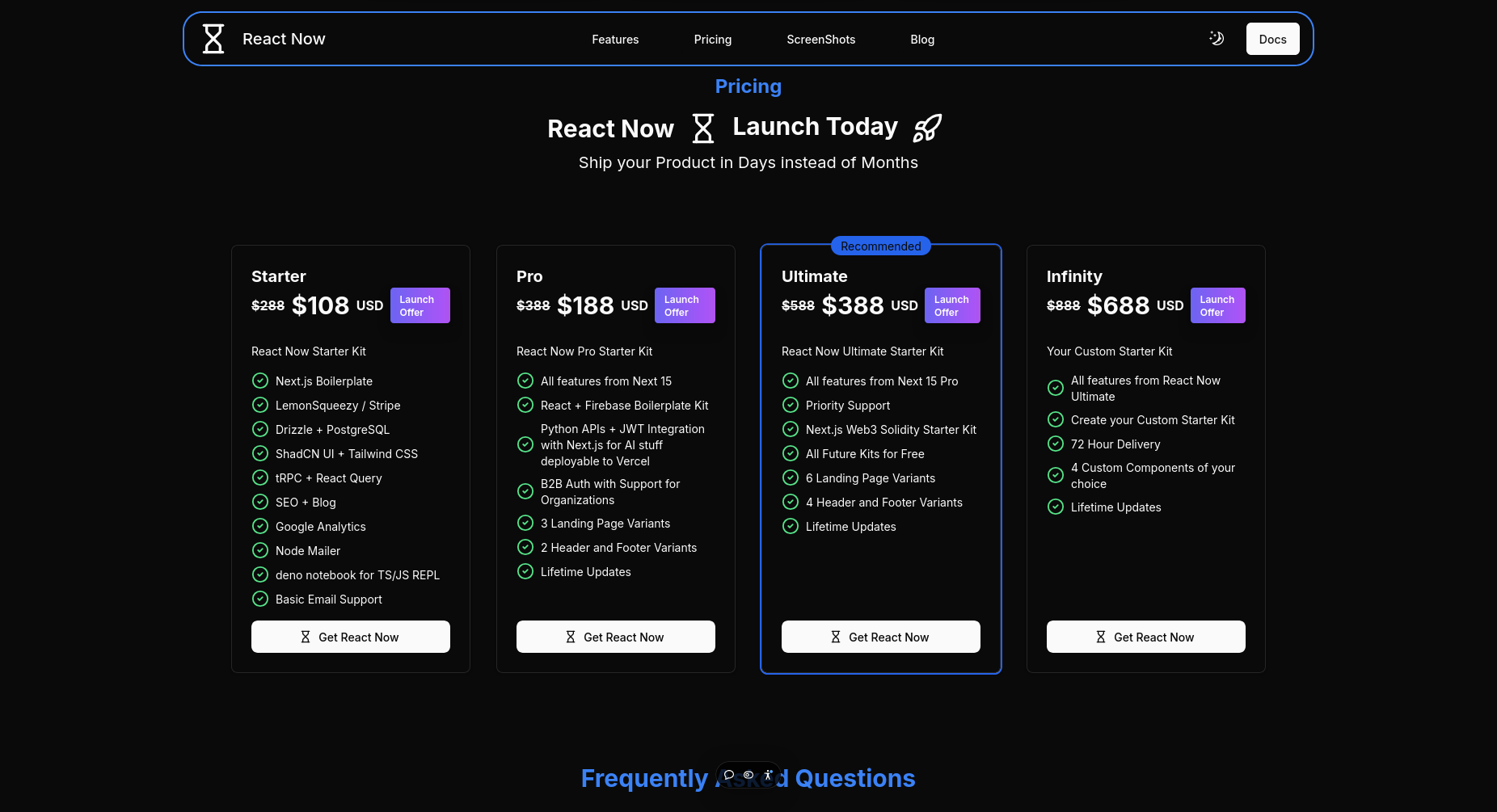The height and width of the screenshot is (812, 1497).
Task: Click the check icon beside Next.js Boilerplate
Action: pos(260,381)
